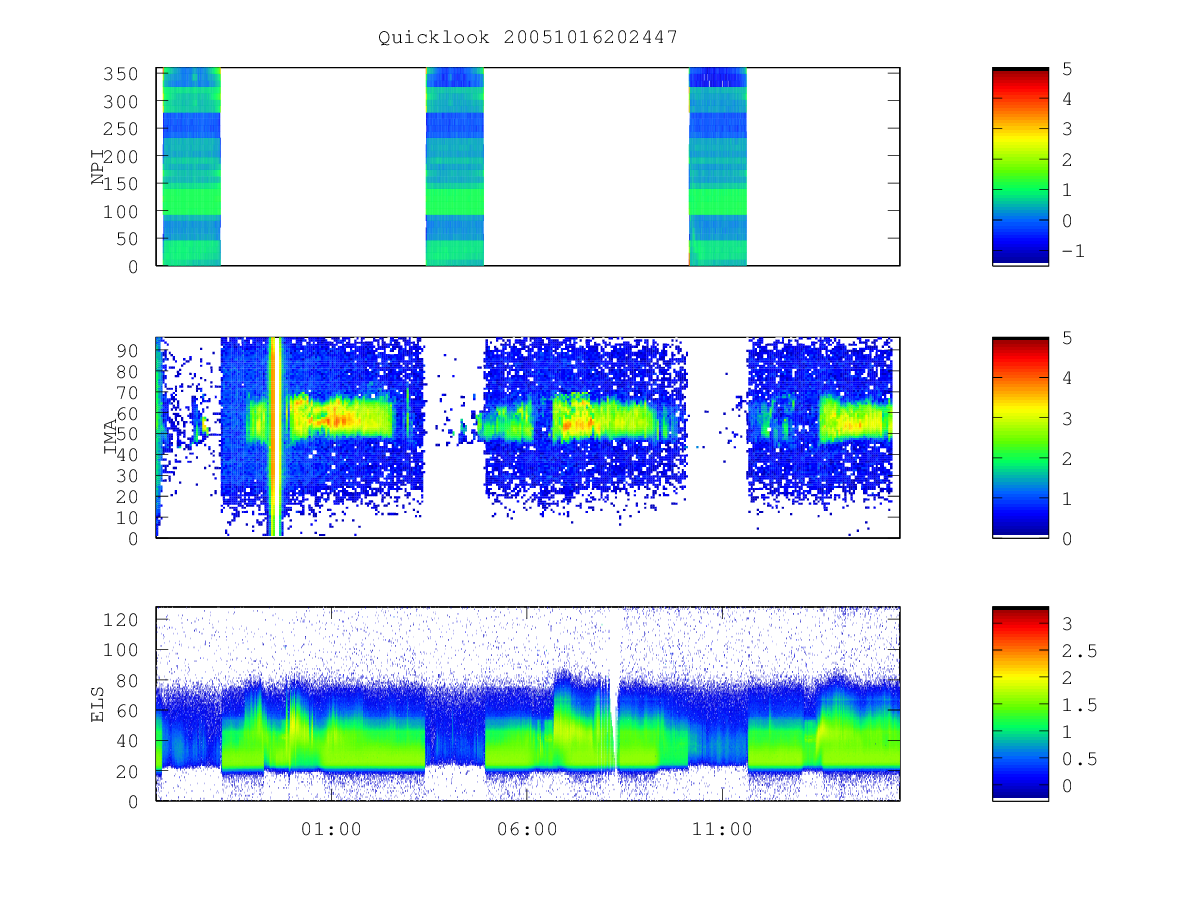Click the -1 label on NPI color bar
Viewport: 1200px width, 900px height.
point(1073,251)
